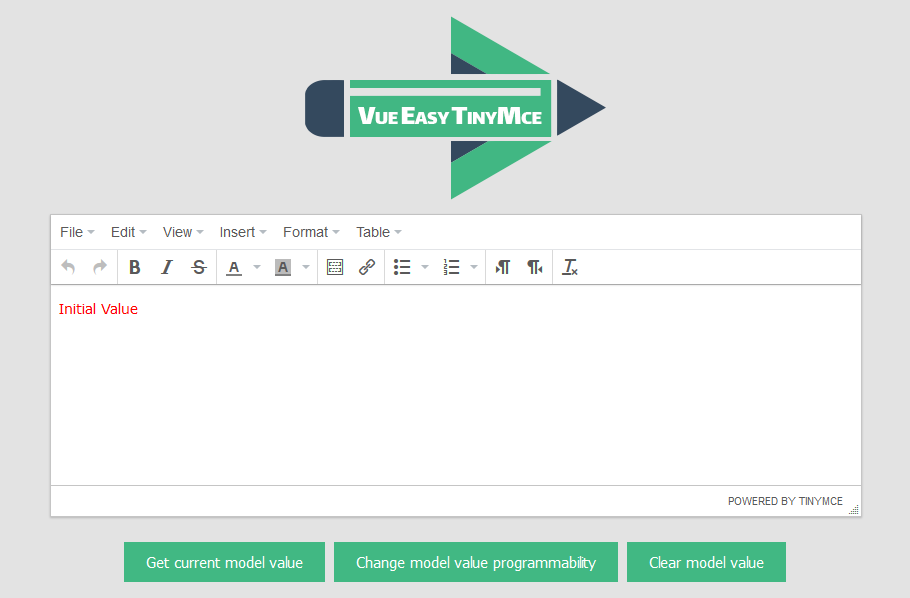This screenshot has height=598, width=910.
Task: Insert or edit a link
Action: (367, 267)
